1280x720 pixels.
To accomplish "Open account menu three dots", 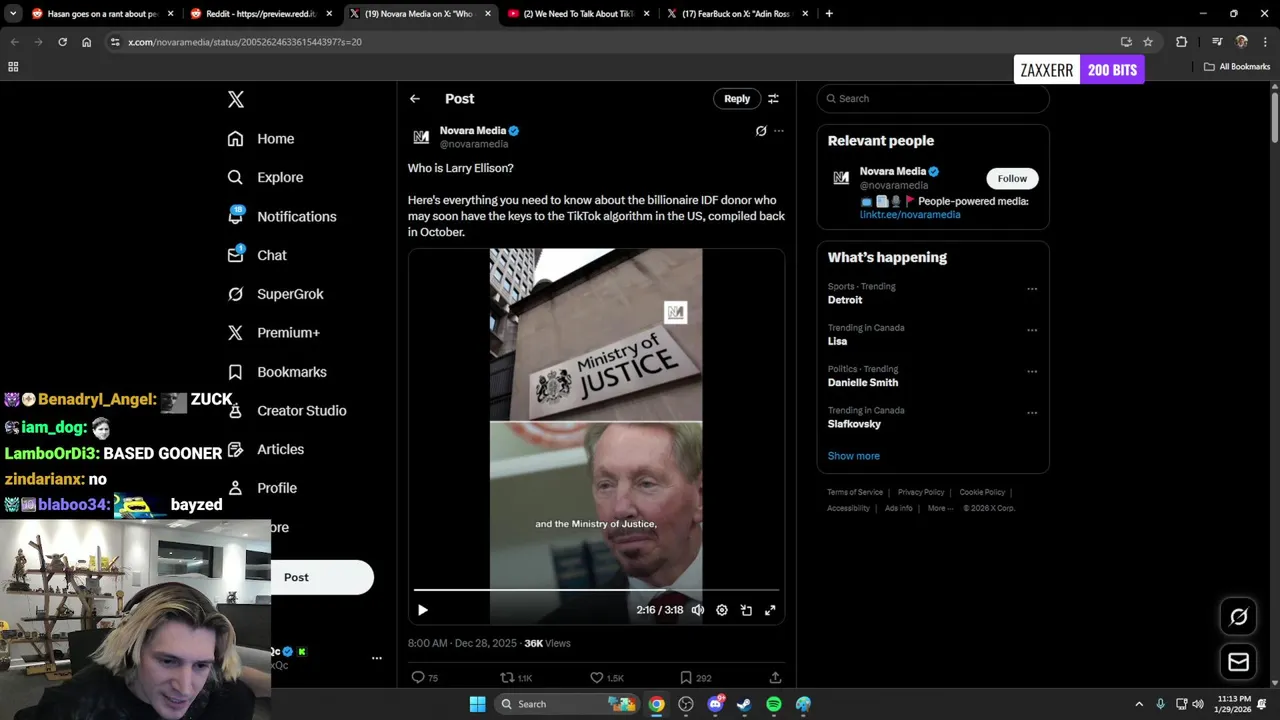I will (377, 658).
